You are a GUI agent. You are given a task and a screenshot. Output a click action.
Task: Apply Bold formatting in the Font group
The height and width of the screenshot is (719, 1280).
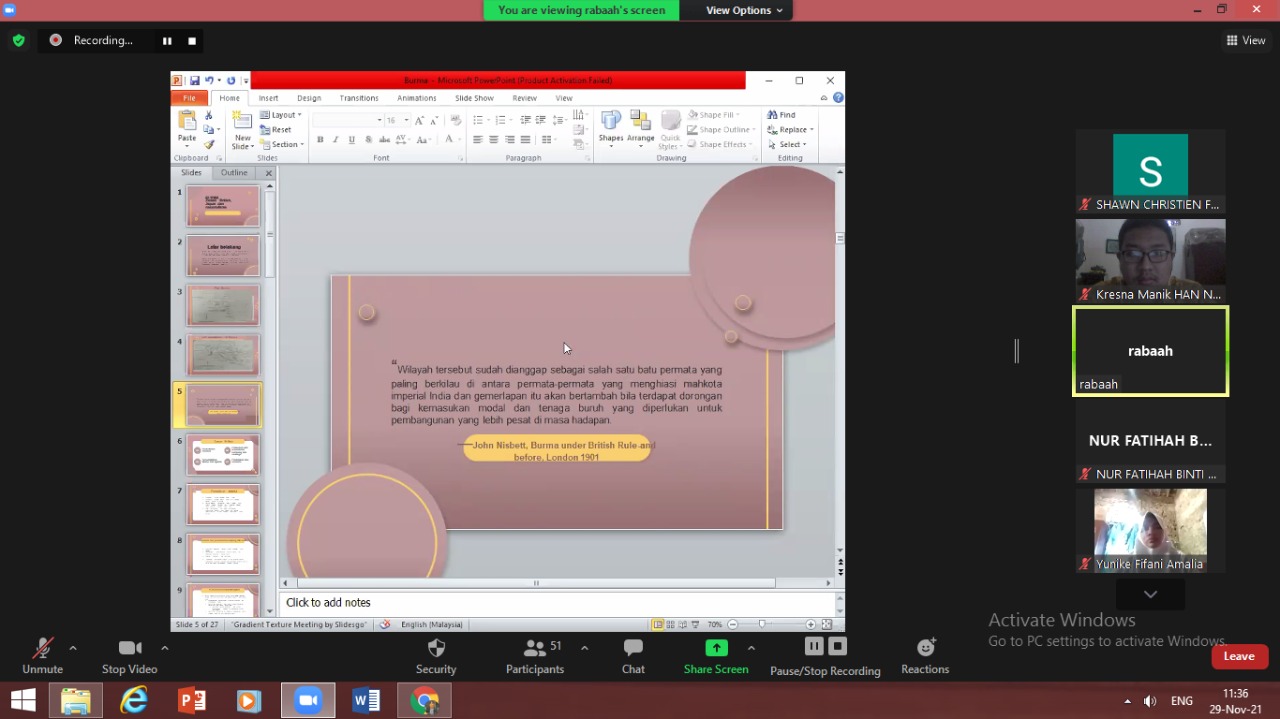[320, 140]
